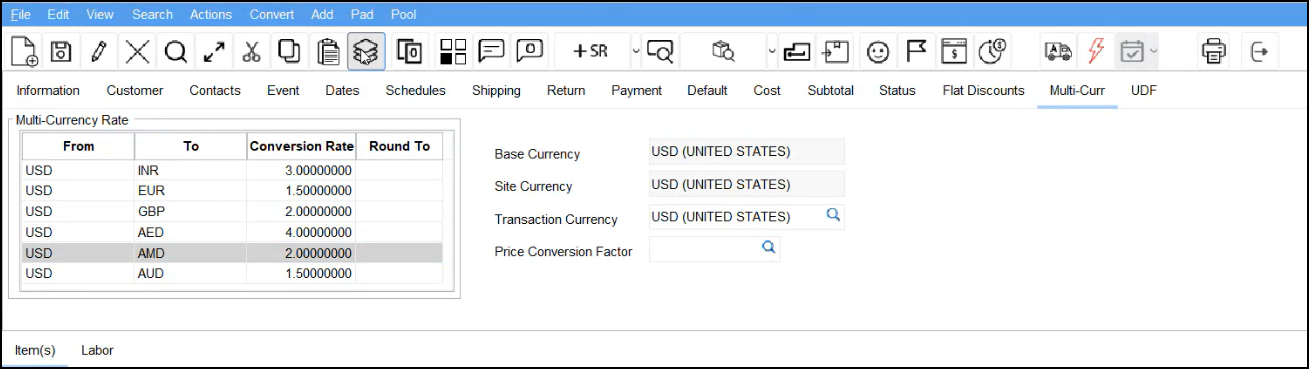Click the Price Conversion Factor search button
The height and width of the screenshot is (369, 1309).
(768, 248)
